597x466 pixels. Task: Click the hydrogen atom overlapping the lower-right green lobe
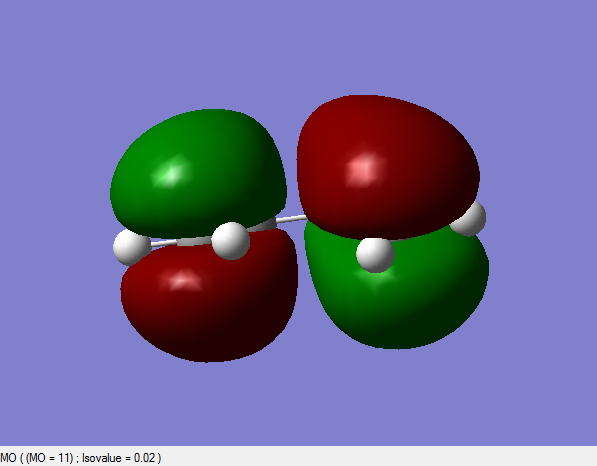[x=375, y=255]
